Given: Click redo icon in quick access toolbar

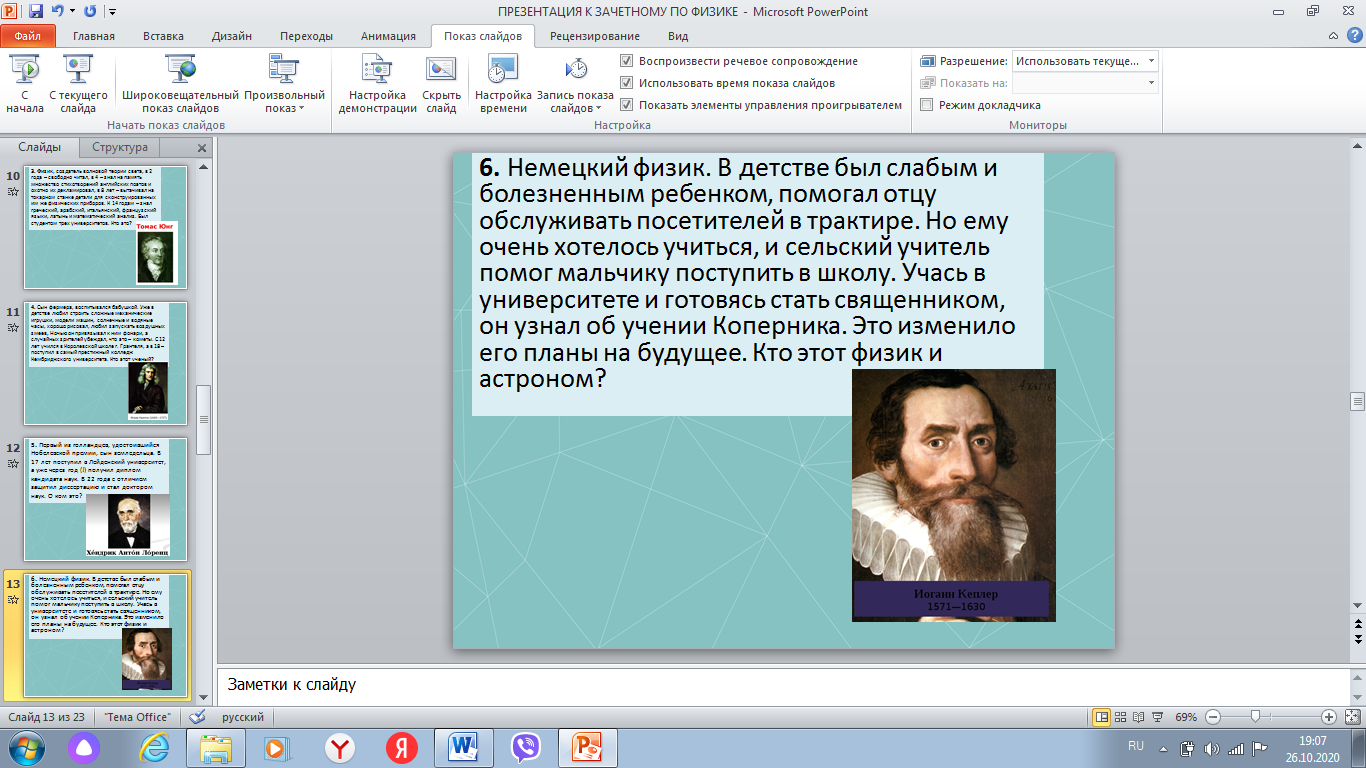Looking at the screenshot, I should [x=91, y=11].
